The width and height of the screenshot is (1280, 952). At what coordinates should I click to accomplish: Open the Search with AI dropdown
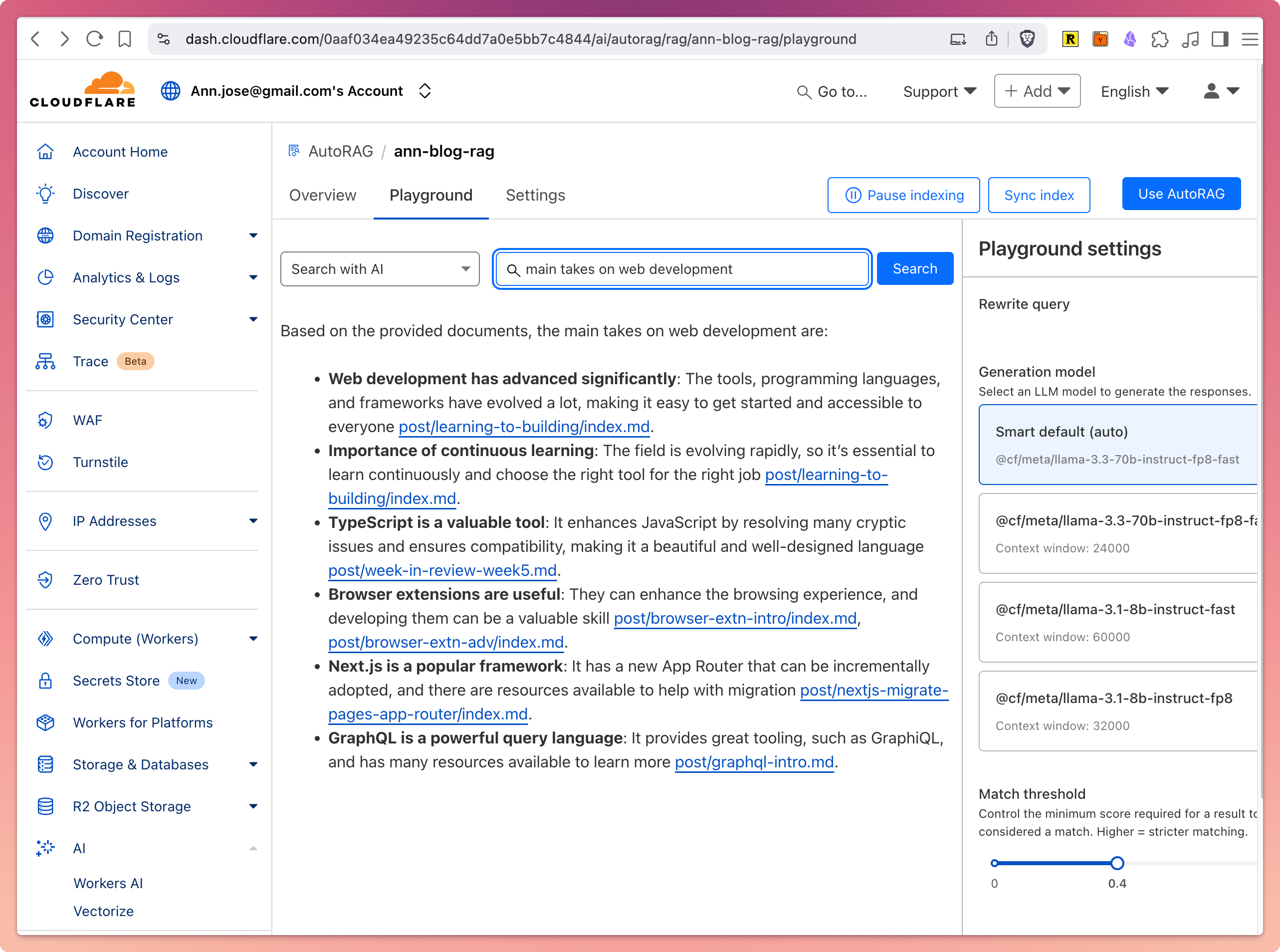click(380, 269)
